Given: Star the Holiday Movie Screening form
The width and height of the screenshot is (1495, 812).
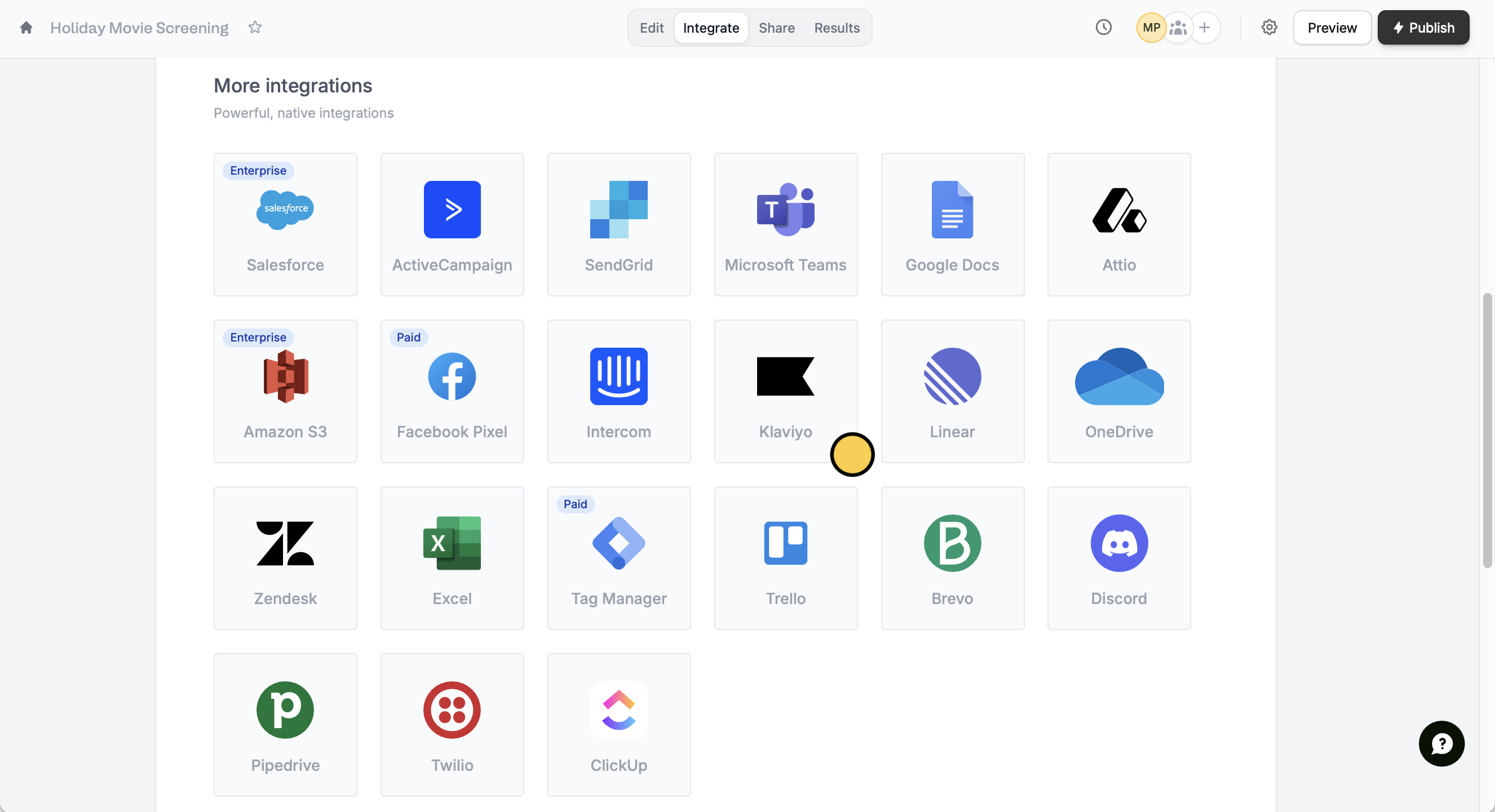Looking at the screenshot, I should point(255,27).
